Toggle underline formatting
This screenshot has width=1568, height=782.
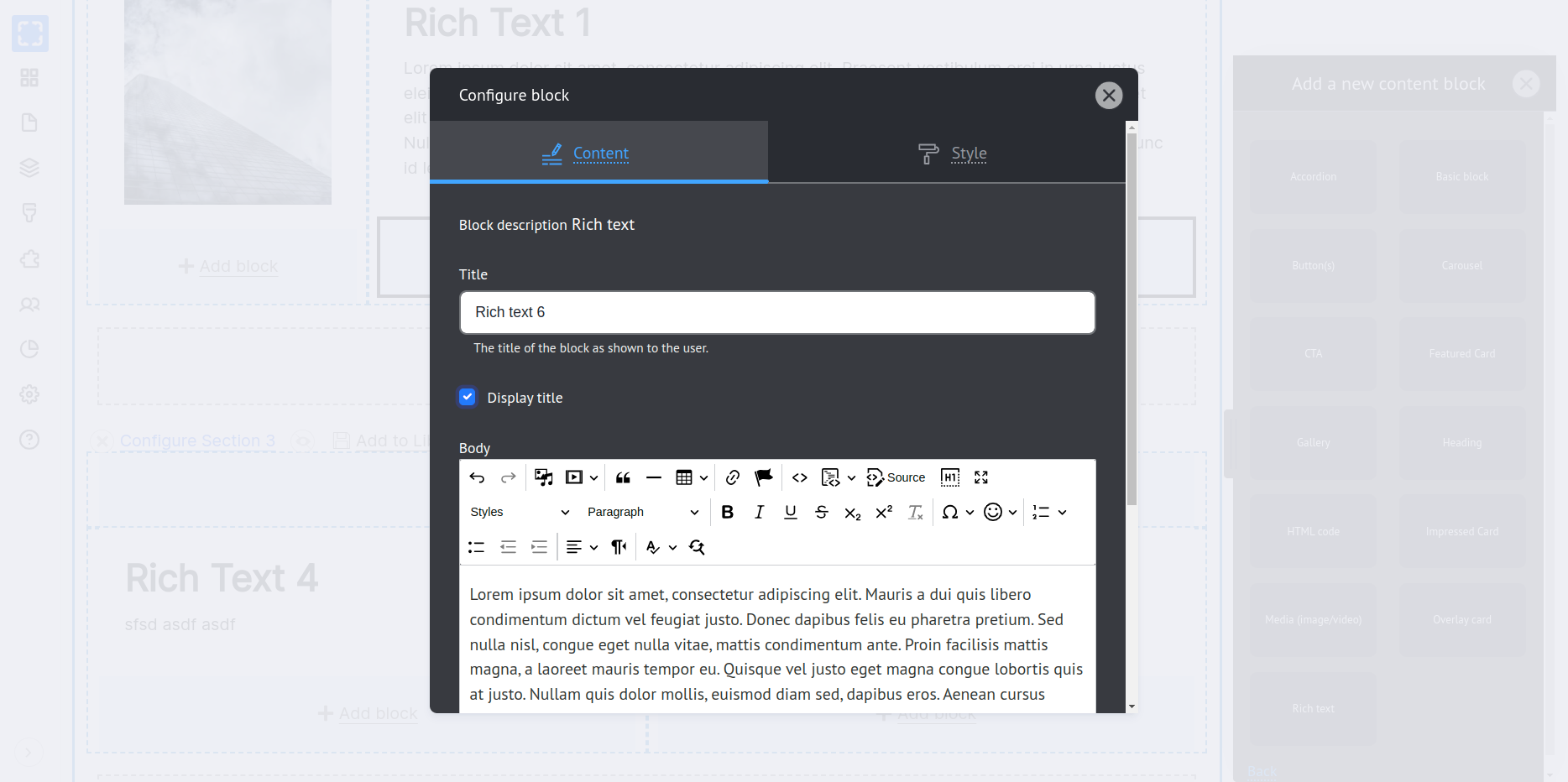[791, 512]
